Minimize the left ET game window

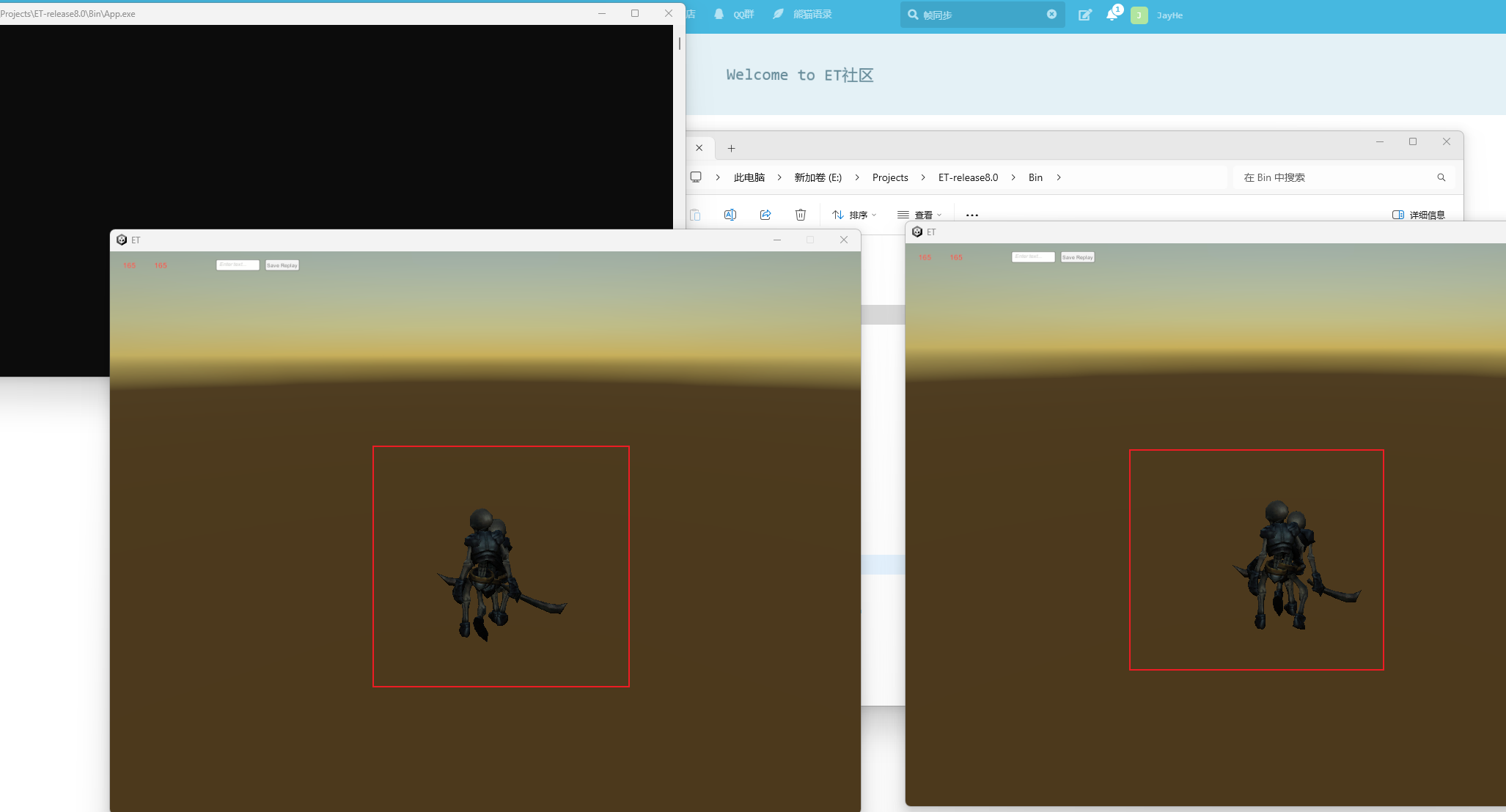pos(777,240)
